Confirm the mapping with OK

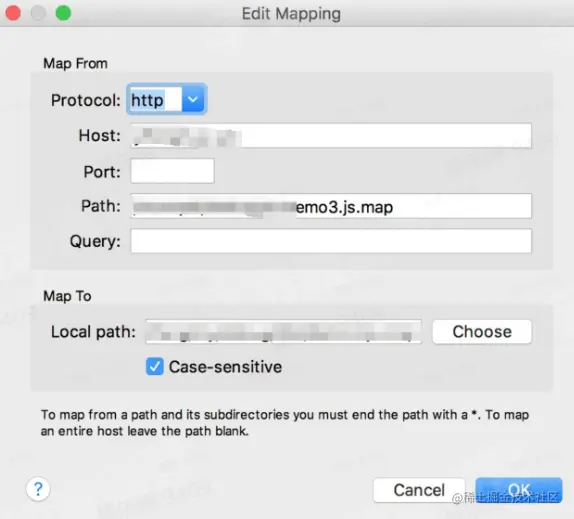[x=519, y=490]
